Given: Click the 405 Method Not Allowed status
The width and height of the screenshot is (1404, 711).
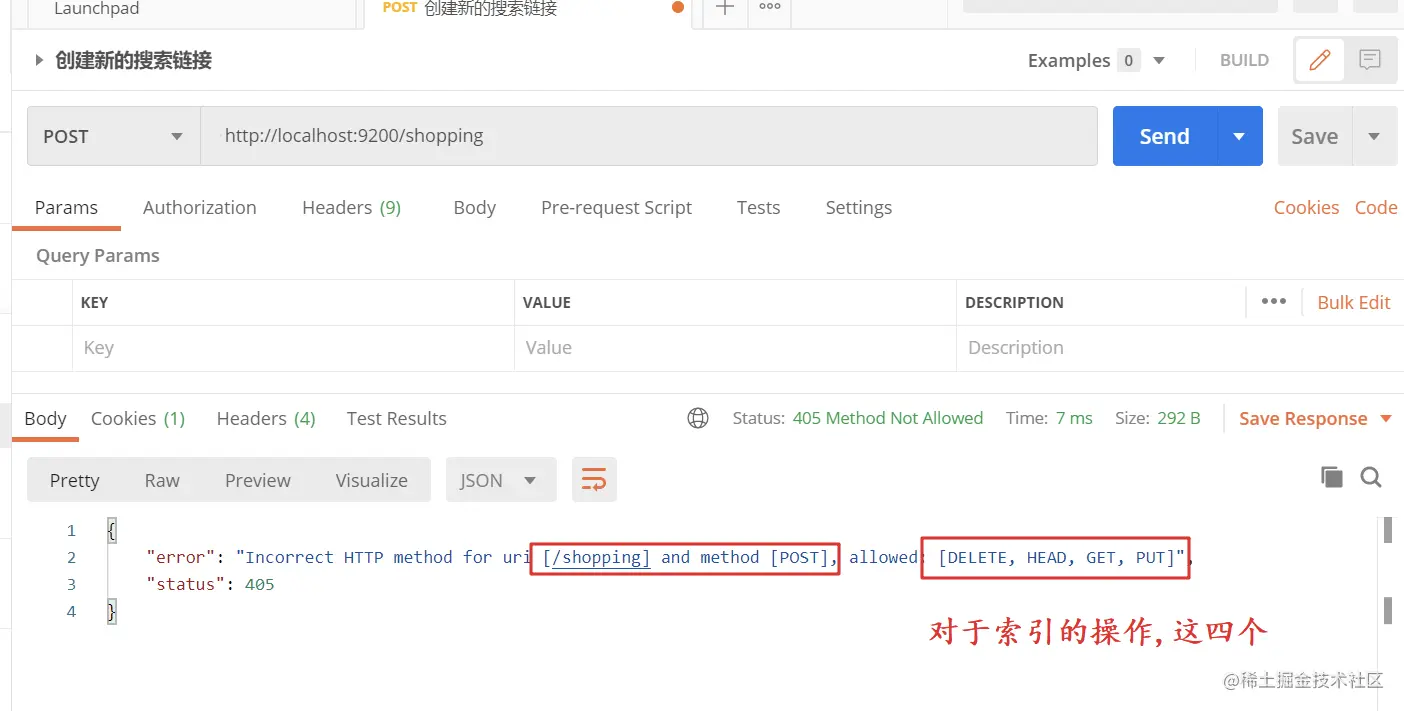Looking at the screenshot, I should point(888,418).
